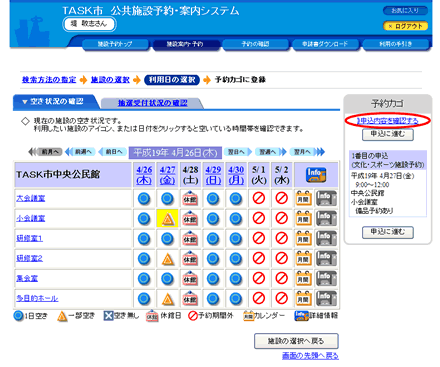The width and height of the screenshot is (440, 367).
Task: Click the 4/27 partial-availability triangle for 研修室2
Action: 167,259
